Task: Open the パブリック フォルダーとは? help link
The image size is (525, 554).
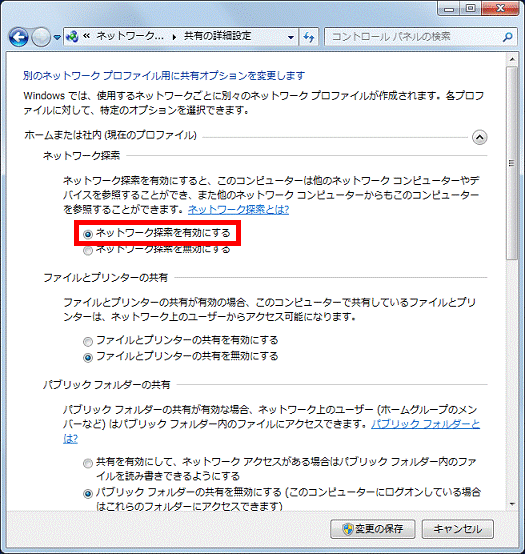Action: pyautogui.click(x=425, y=424)
